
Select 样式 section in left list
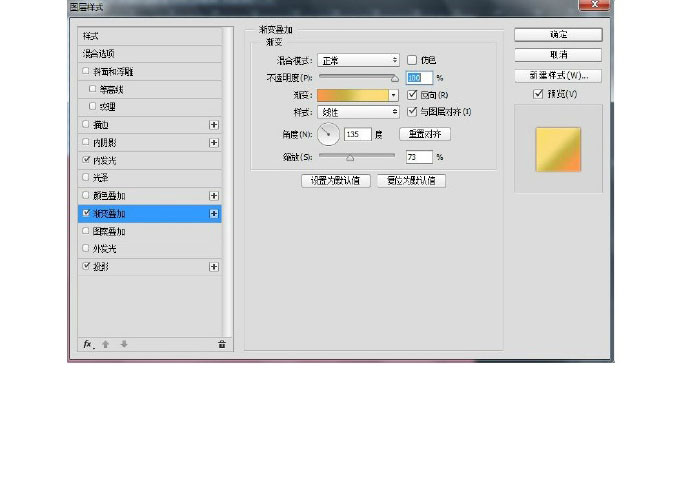150,36
